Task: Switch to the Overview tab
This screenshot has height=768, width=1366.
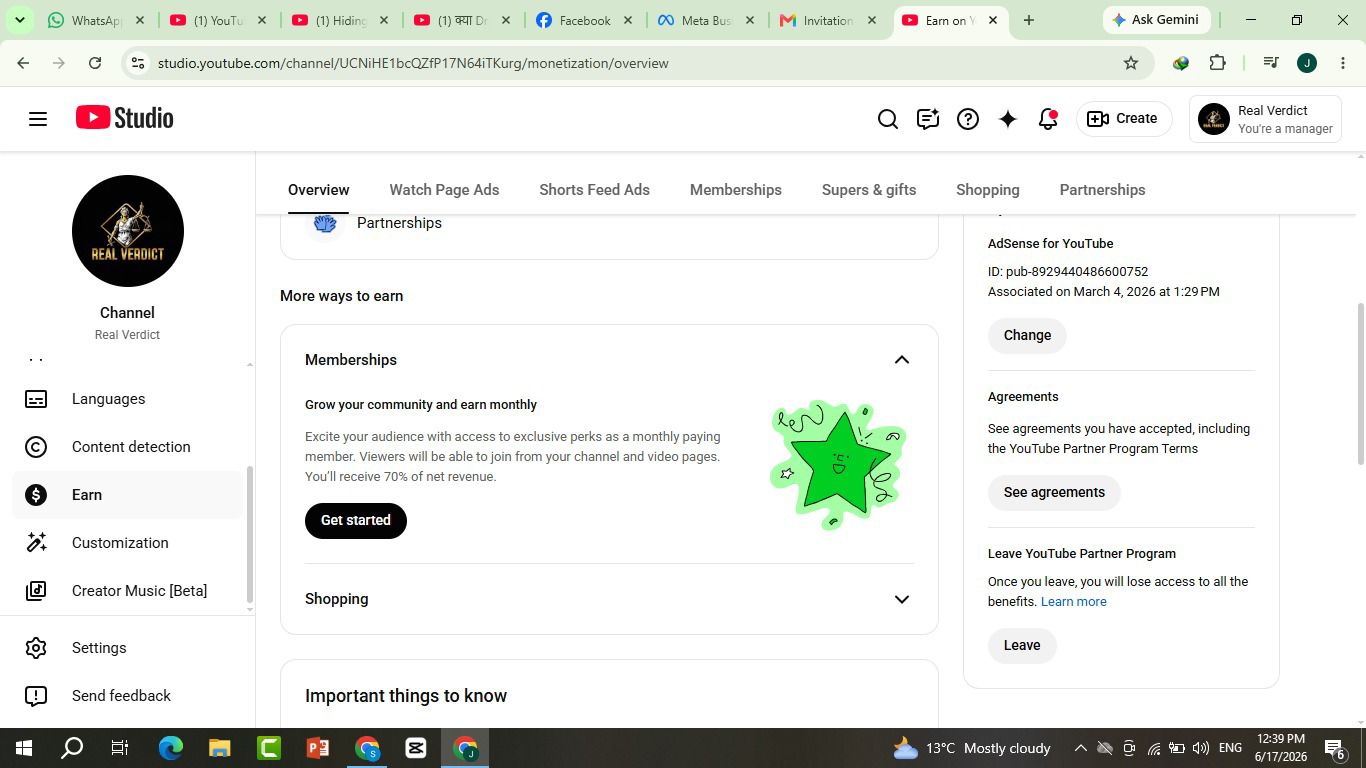Action: click(x=319, y=190)
